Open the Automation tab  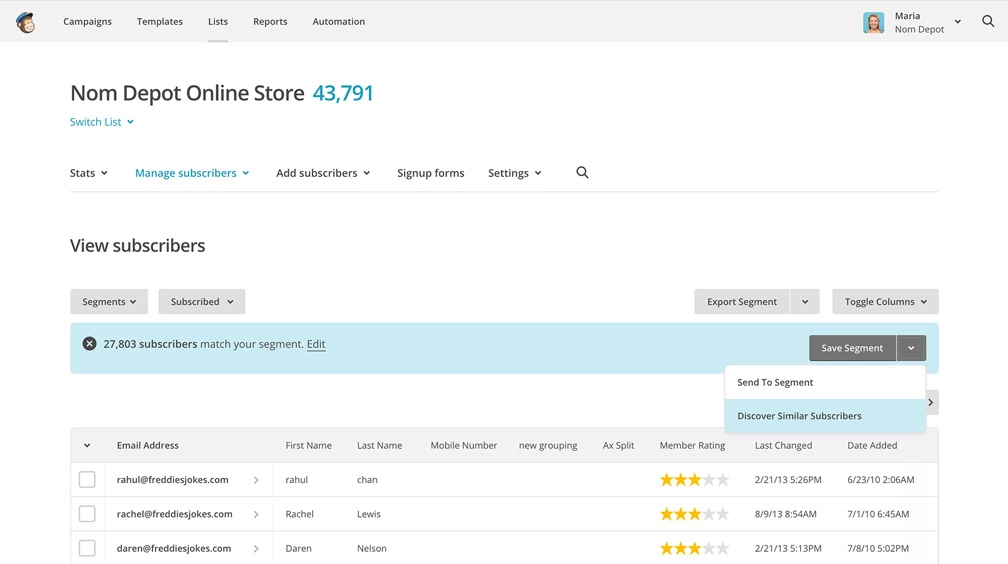click(x=339, y=21)
